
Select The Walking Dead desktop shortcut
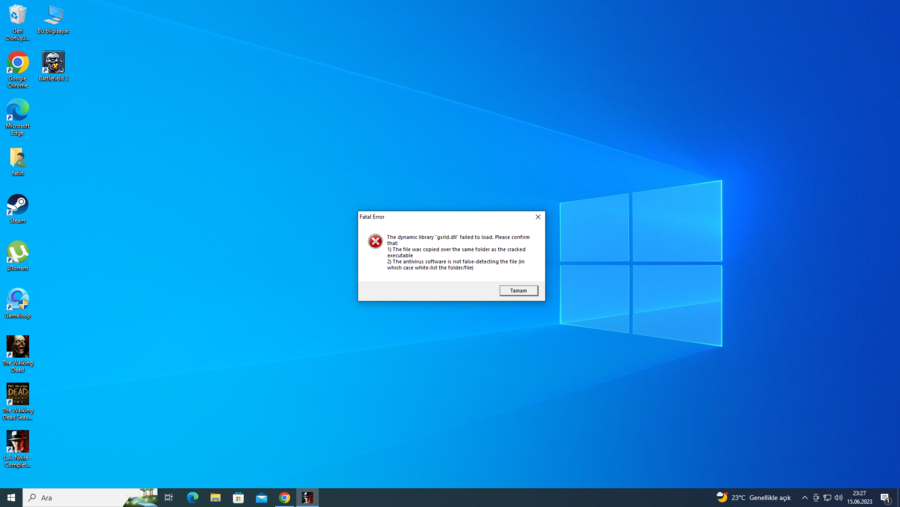(x=18, y=354)
